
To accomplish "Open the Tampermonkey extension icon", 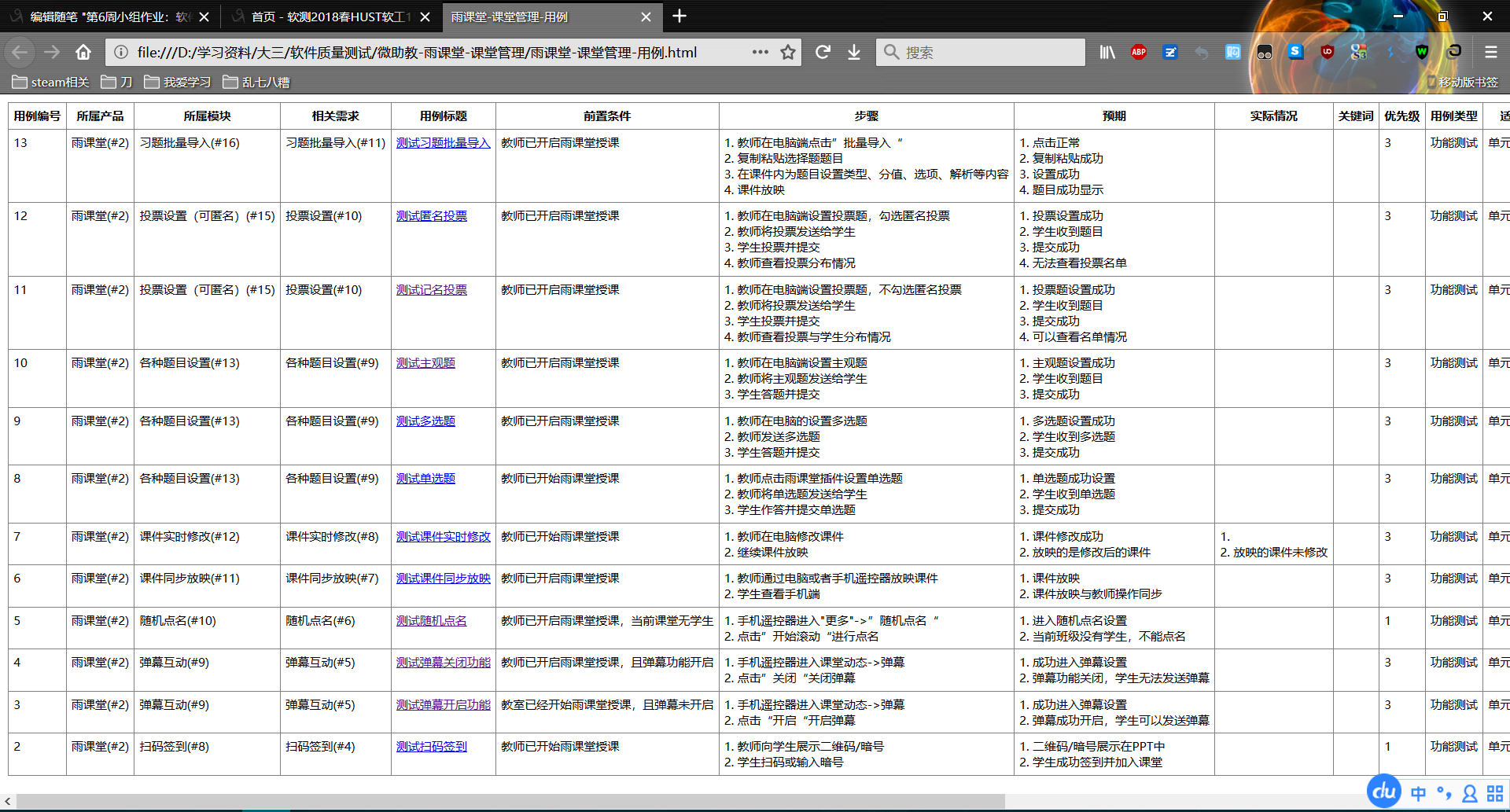I will (x=1265, y=52).
